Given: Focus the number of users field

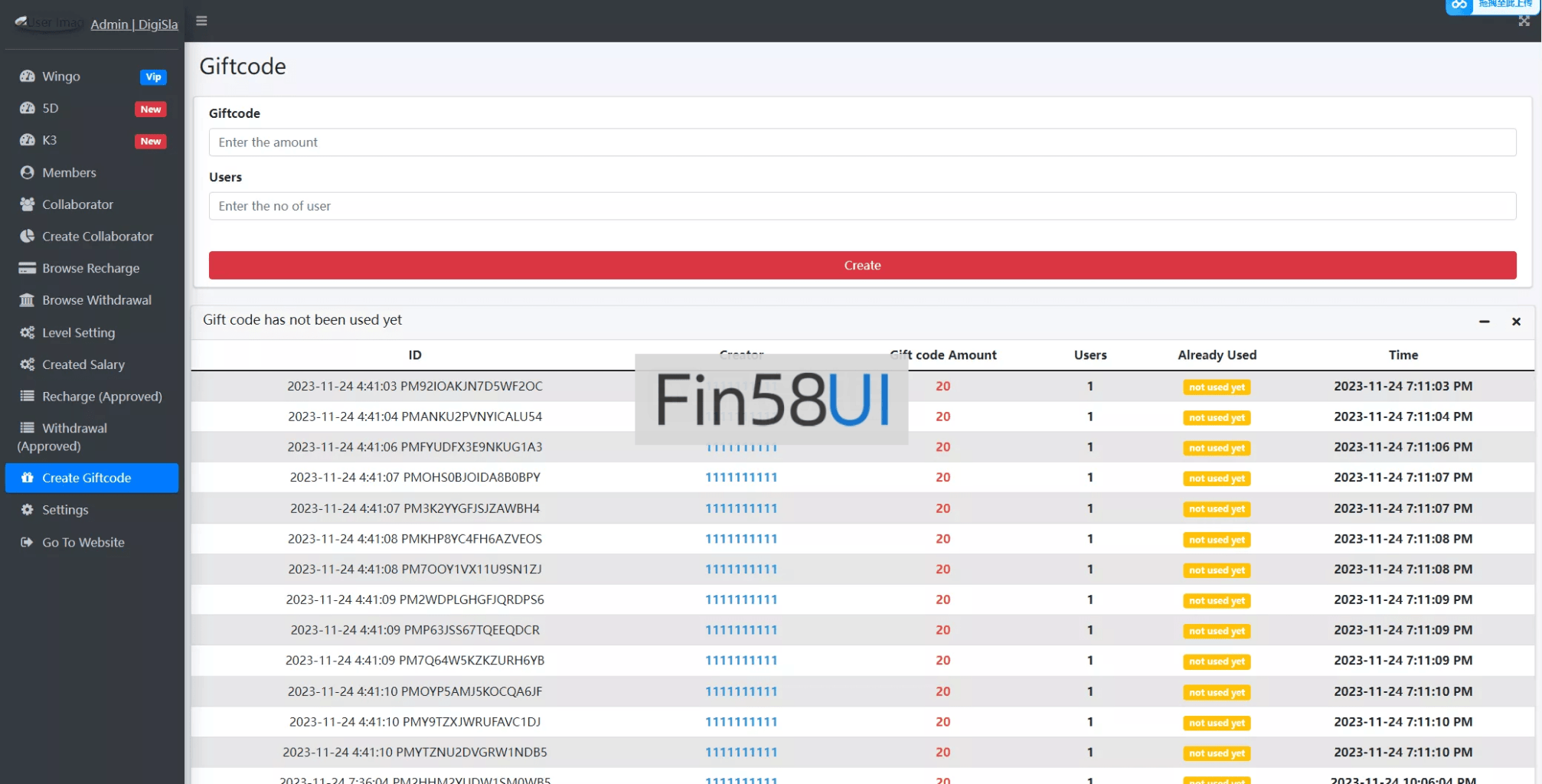Looking at the screenshot, I should pyautogui.click(x=862, y=206).
